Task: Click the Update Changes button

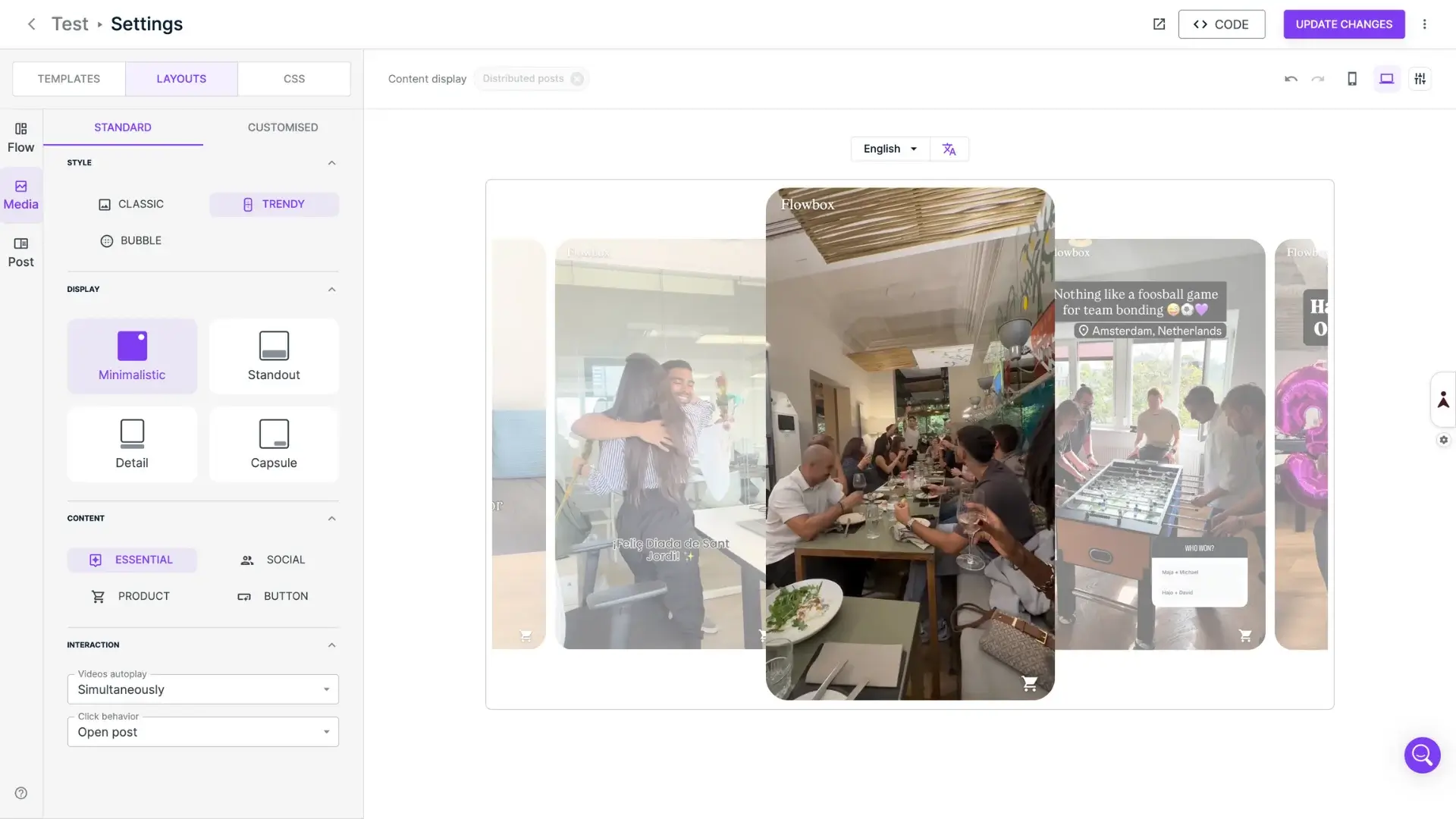Action: click(1343, 24)
